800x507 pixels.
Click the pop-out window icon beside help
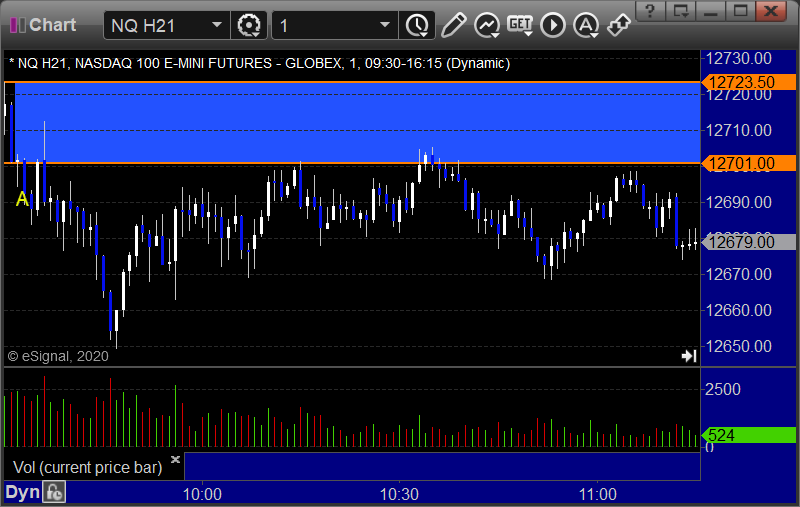(x=681, y=11)
